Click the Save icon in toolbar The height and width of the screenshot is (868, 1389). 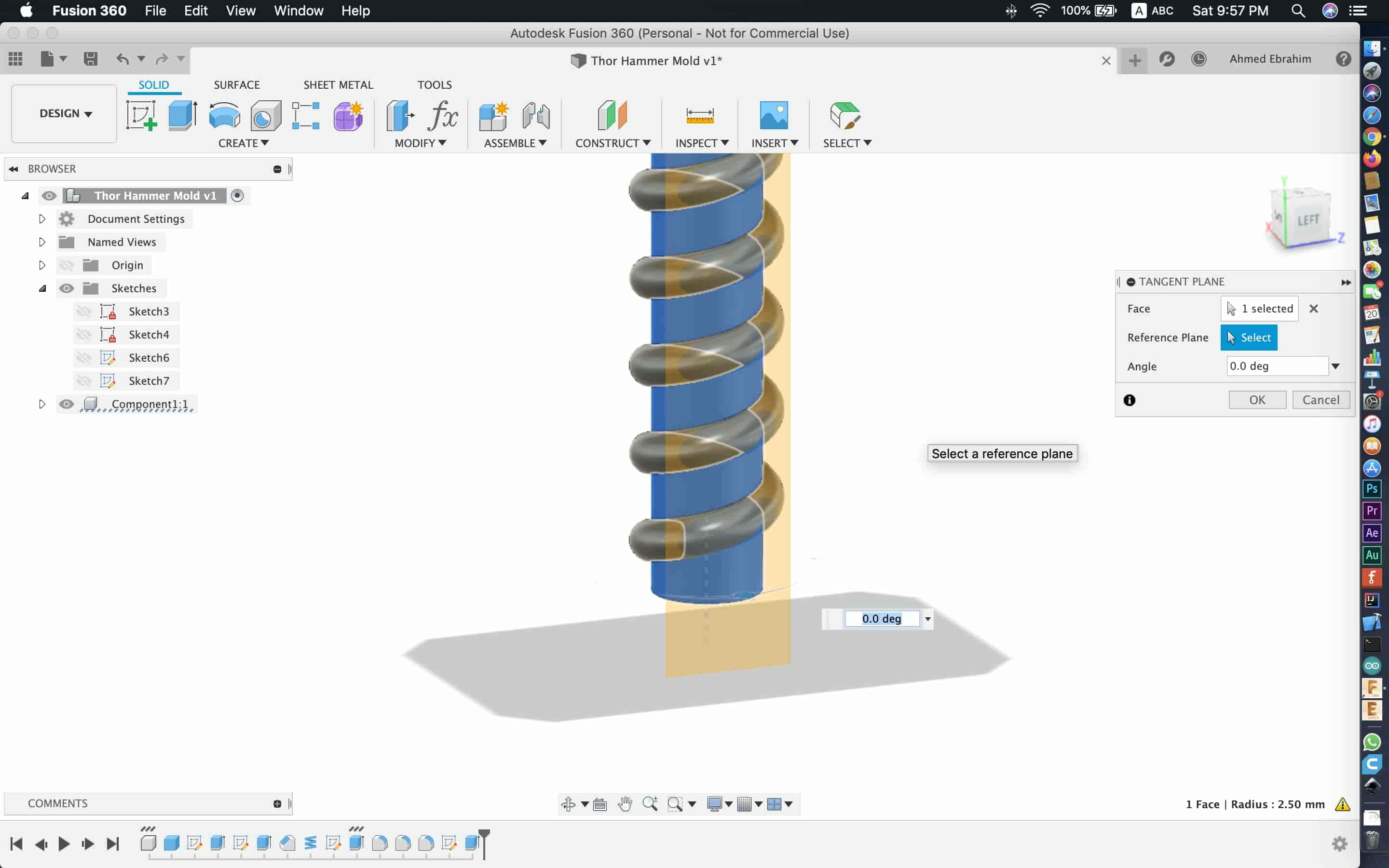click(90, 58)
